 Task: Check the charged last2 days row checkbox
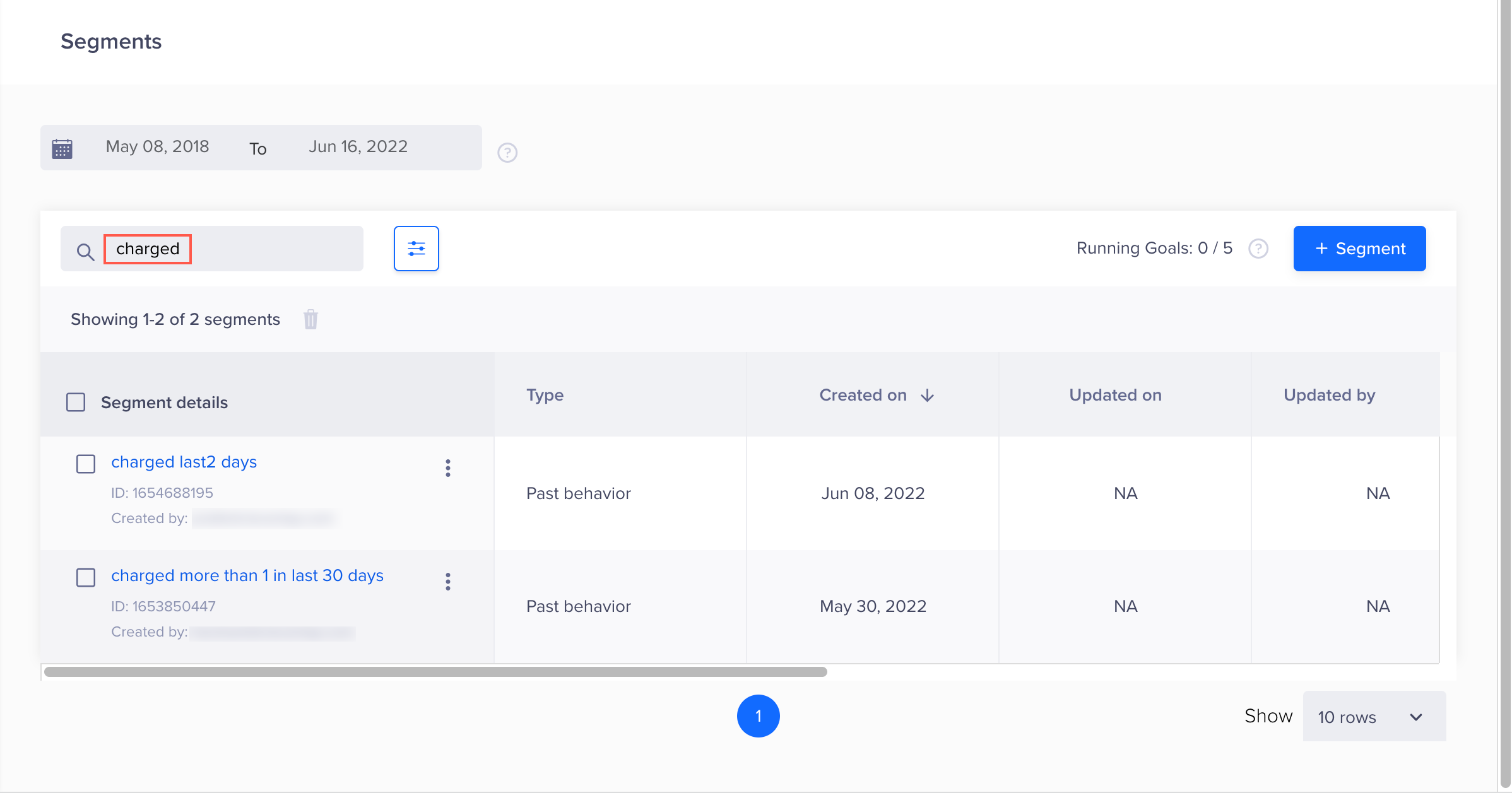(86, 464)
